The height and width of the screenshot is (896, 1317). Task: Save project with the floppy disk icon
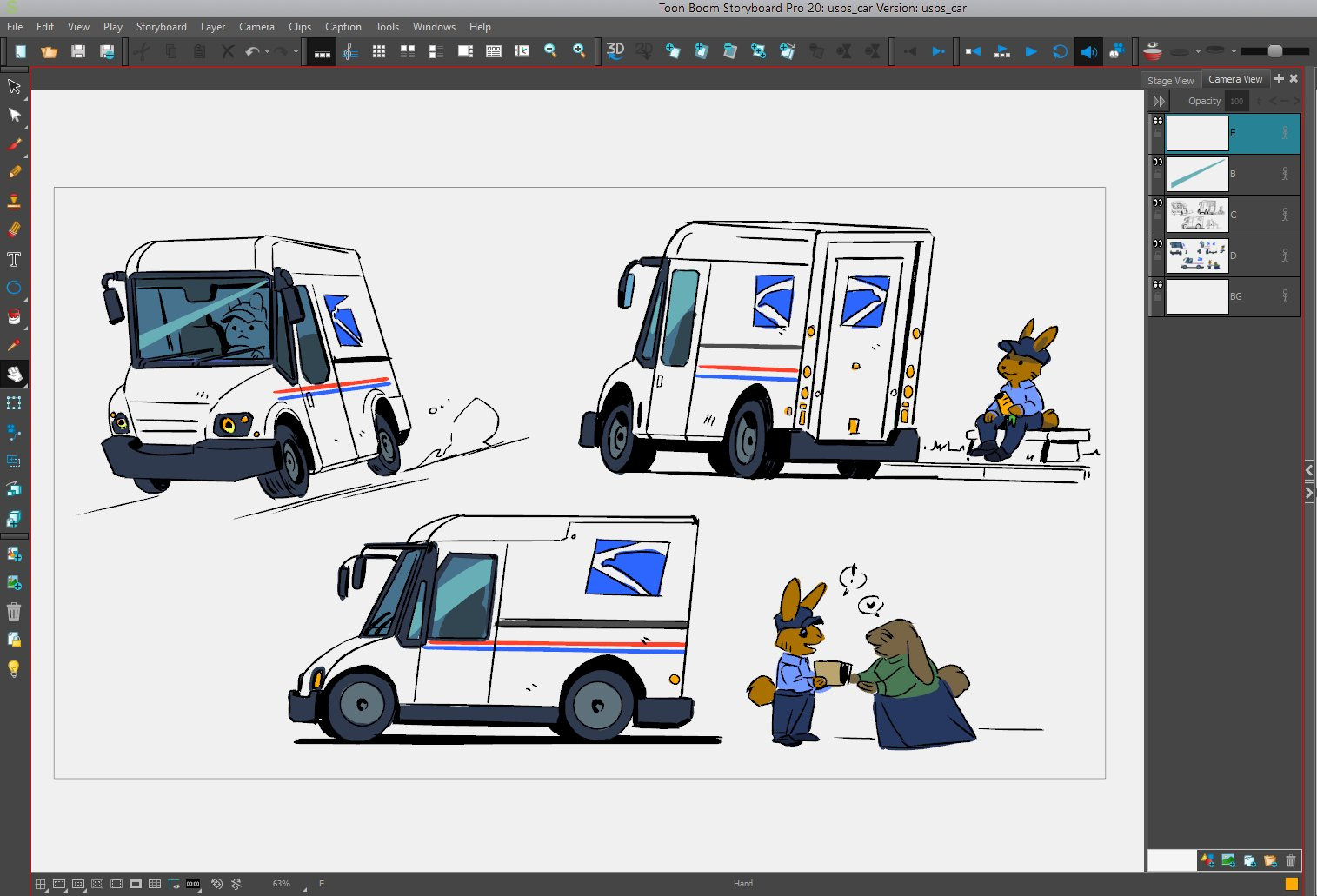pyautogui.click(x=78, y=51)
